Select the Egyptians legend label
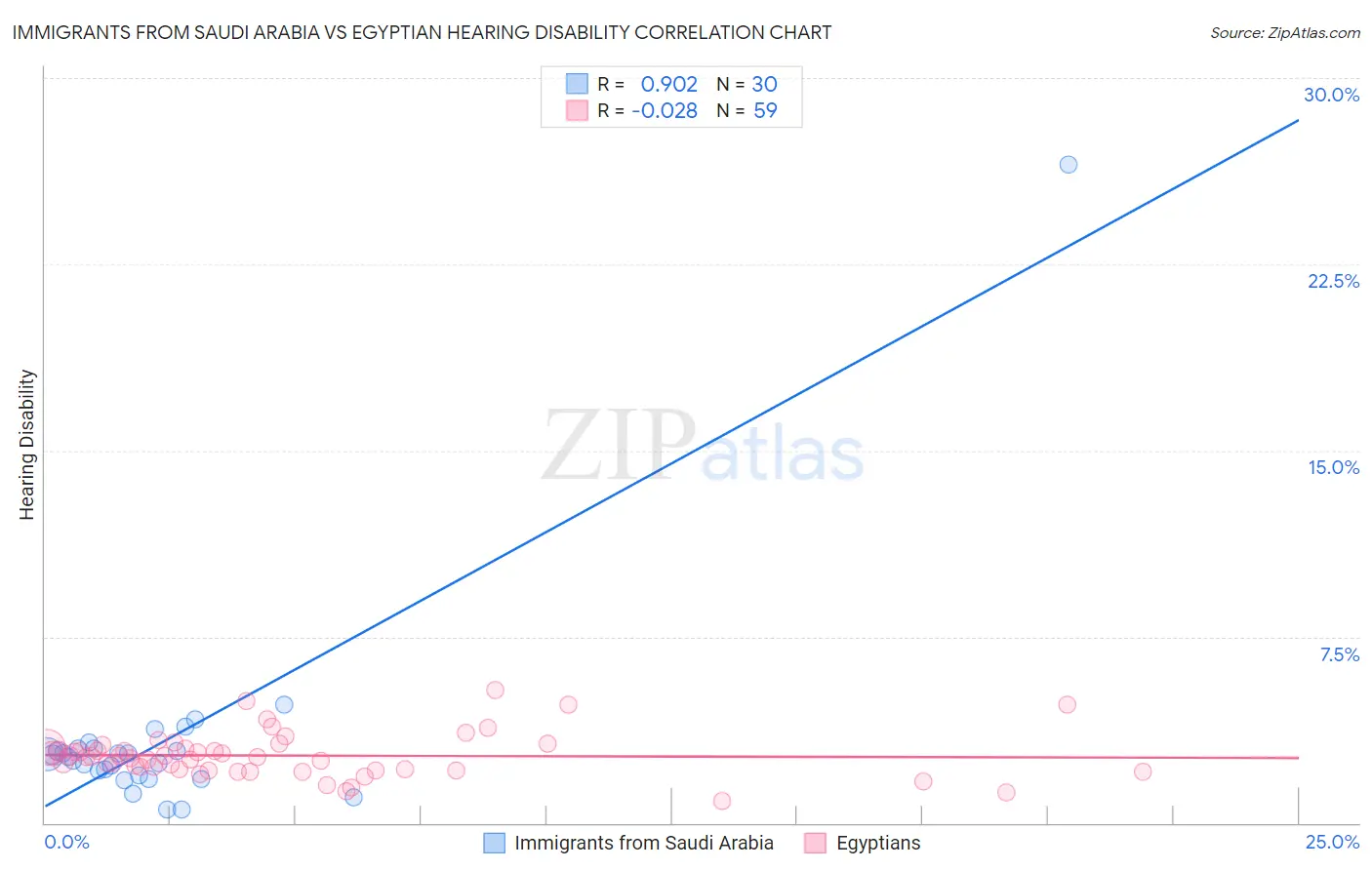 pyautogui.click(x=878, y=843)
